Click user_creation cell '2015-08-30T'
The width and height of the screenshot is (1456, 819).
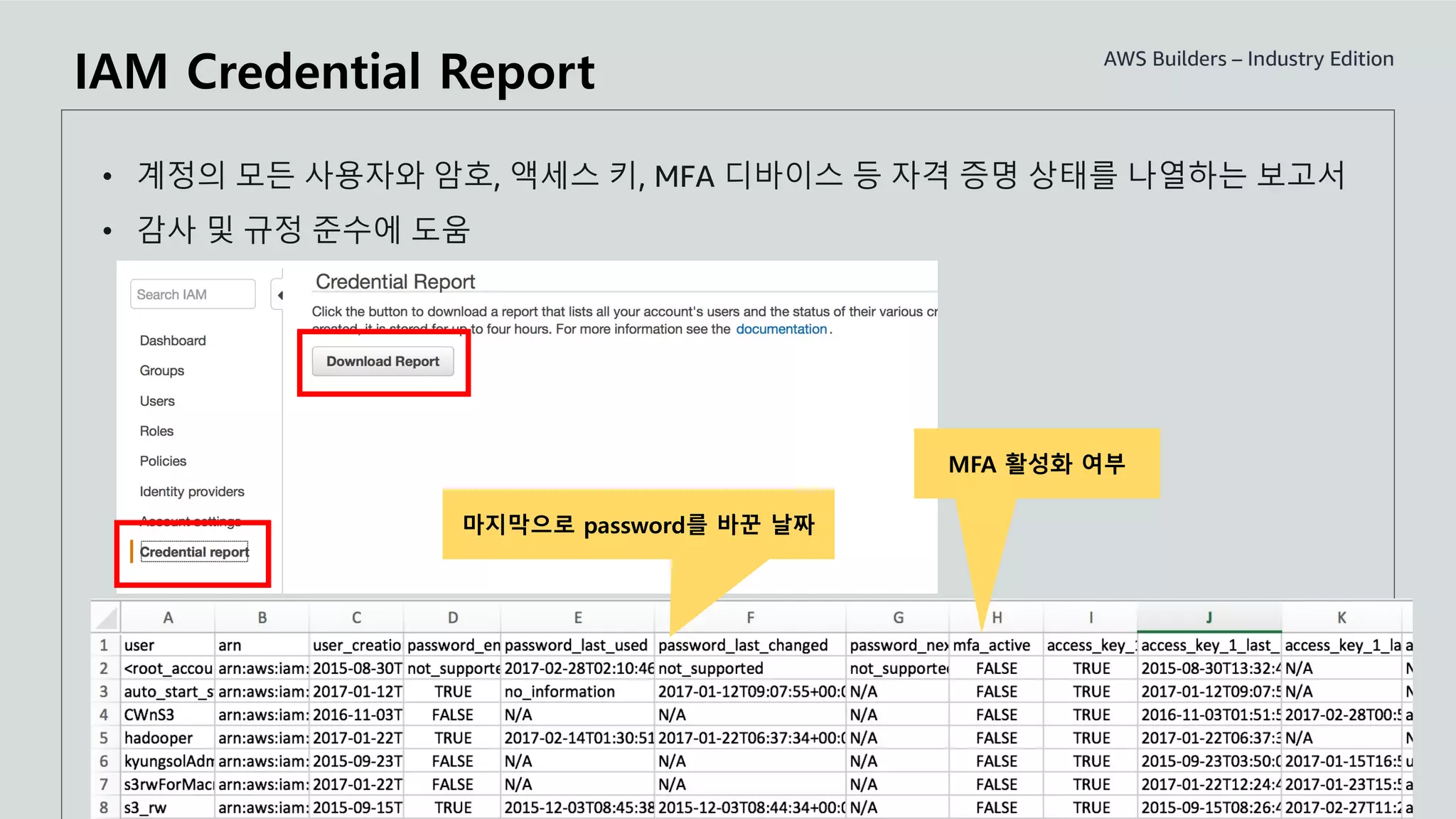point(357,668)
